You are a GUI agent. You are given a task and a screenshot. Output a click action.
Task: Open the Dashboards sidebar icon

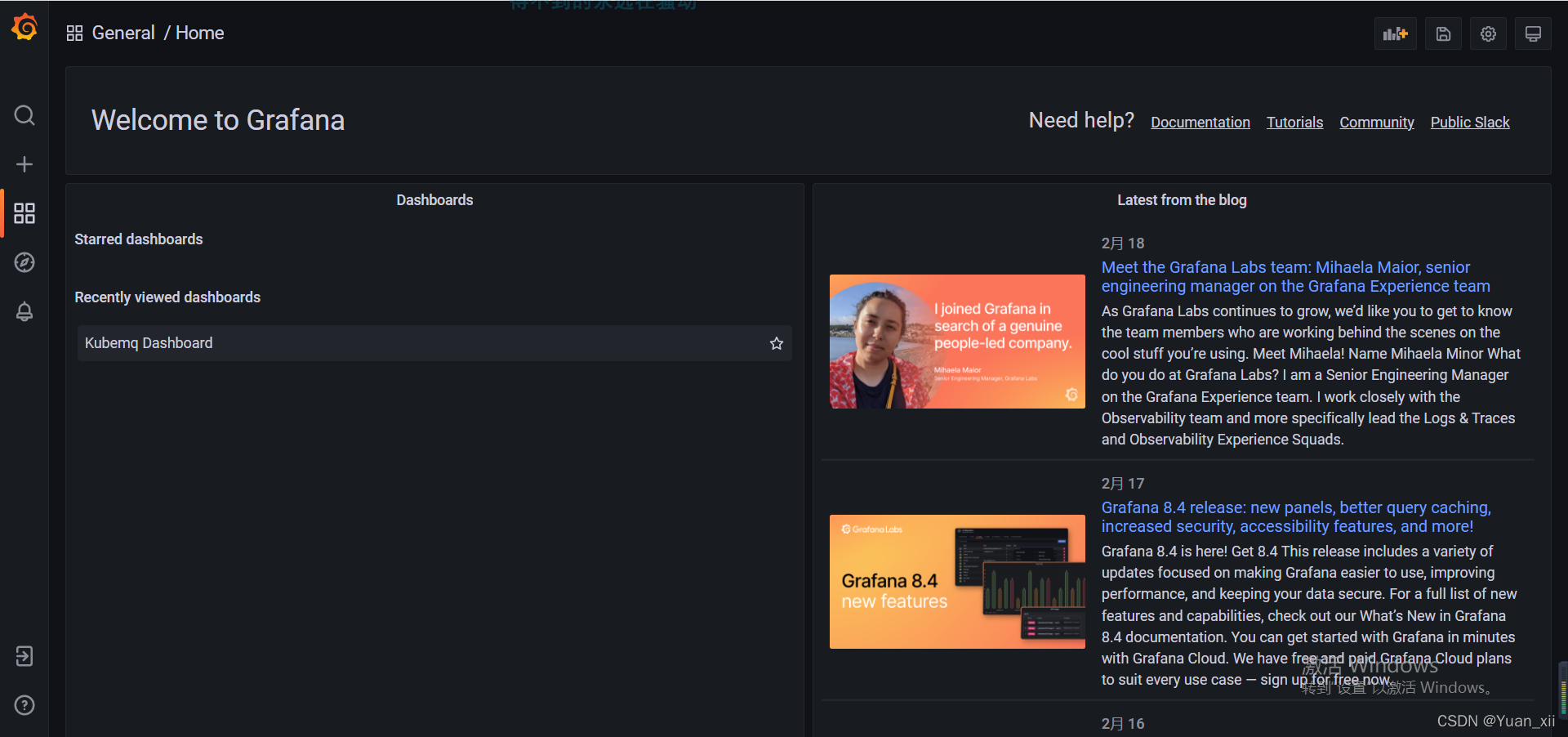pos(24,213)
